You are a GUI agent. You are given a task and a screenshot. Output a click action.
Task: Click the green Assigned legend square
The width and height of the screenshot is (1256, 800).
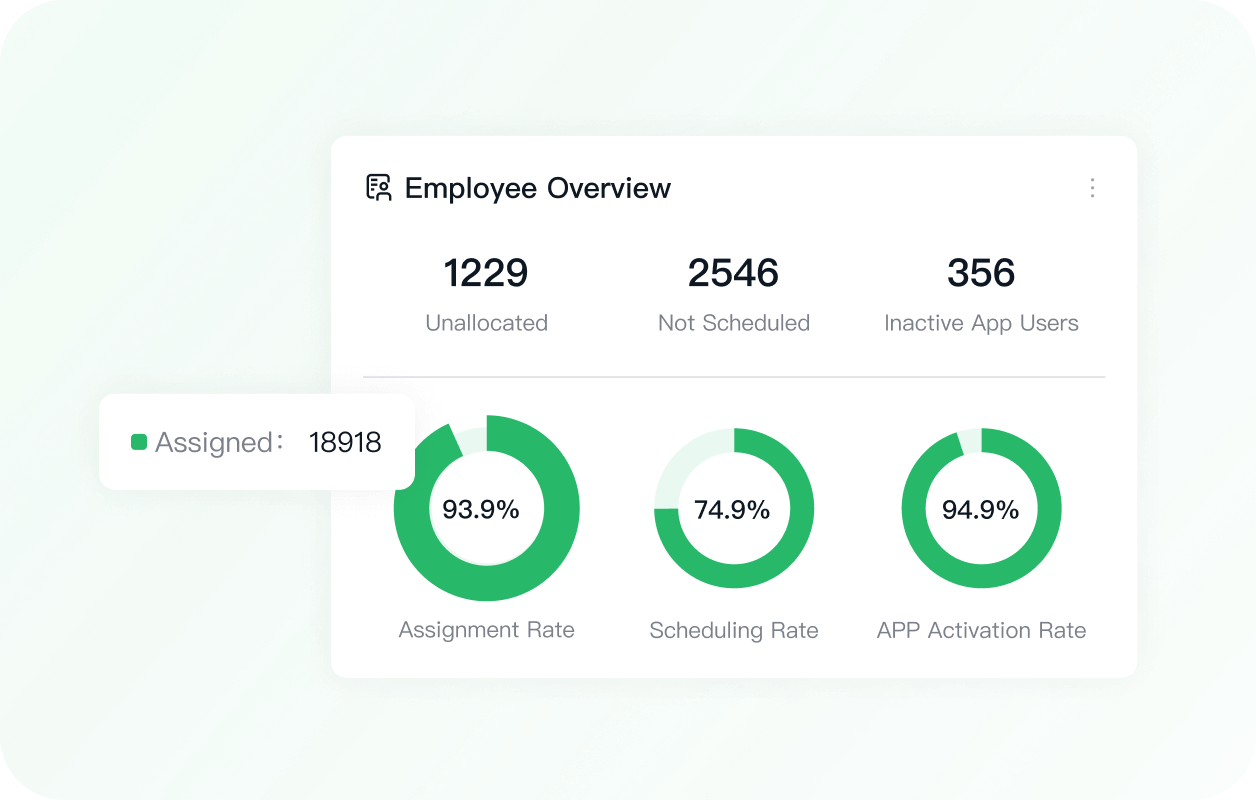139,442
